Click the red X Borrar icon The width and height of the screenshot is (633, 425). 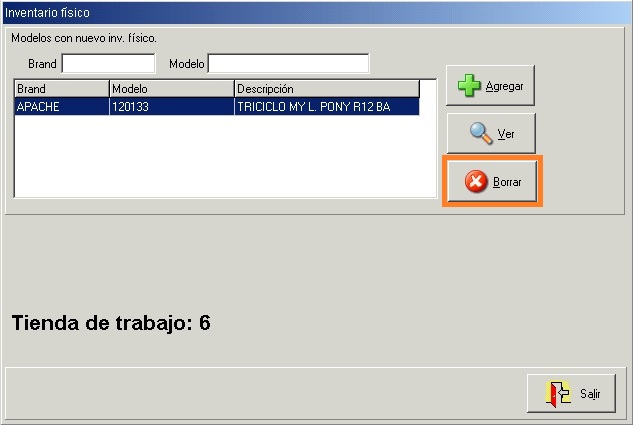[476, 181]
